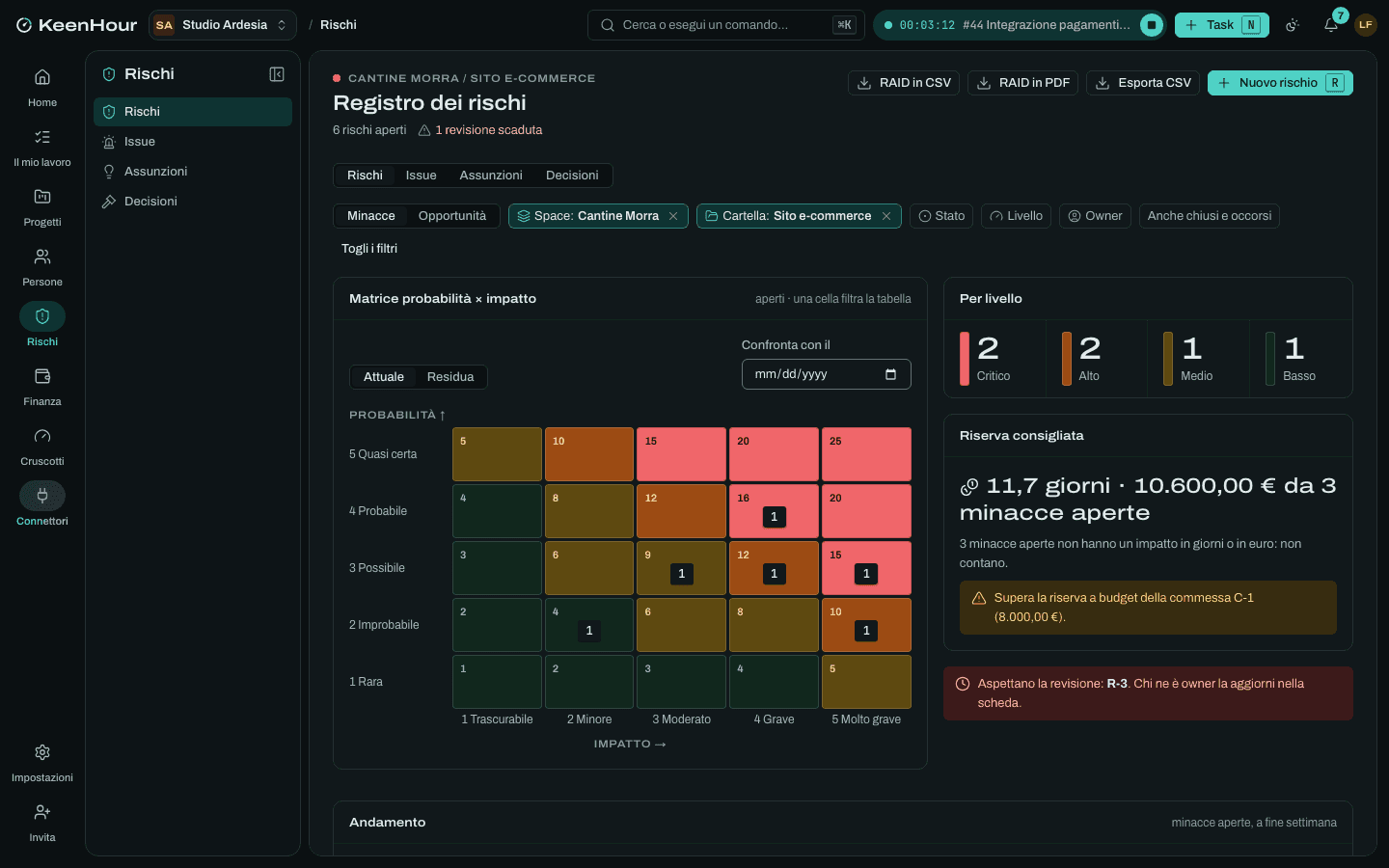Screen dimensions: 1389x868
Task: Click the Critico level card
Action: 995,359
